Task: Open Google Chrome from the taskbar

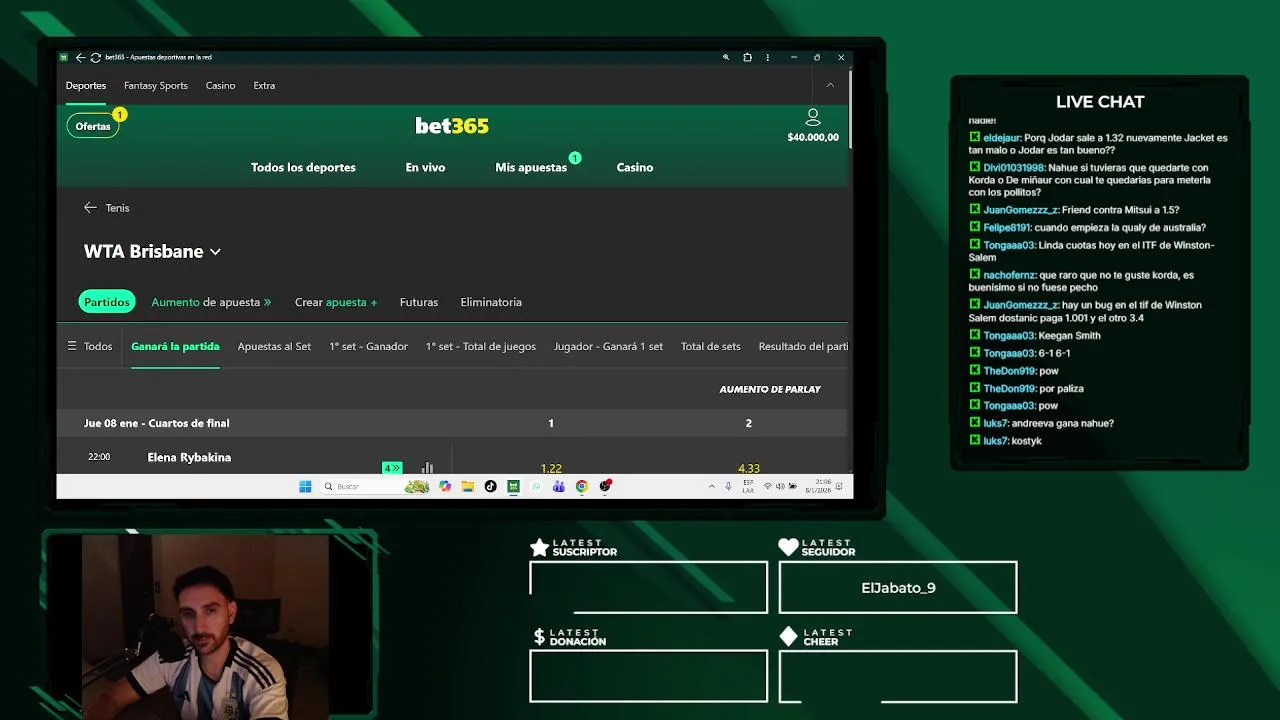Action: (581, 486)
